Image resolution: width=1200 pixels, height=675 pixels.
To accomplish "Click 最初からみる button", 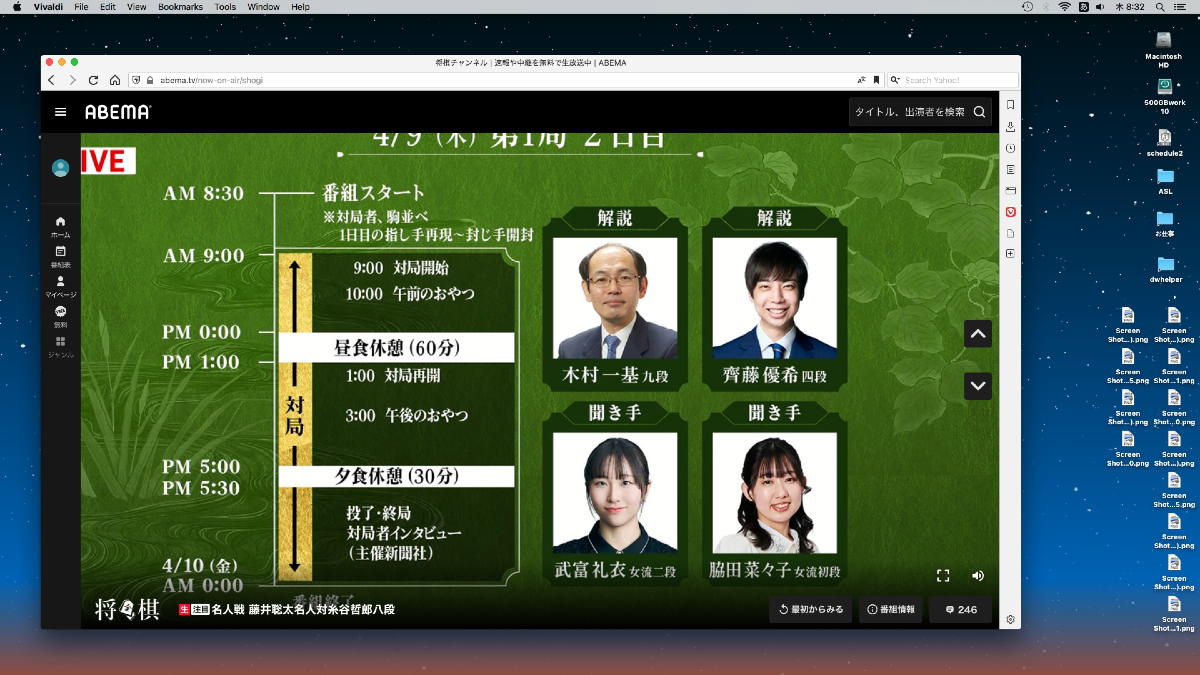I will tap(810, 609).
